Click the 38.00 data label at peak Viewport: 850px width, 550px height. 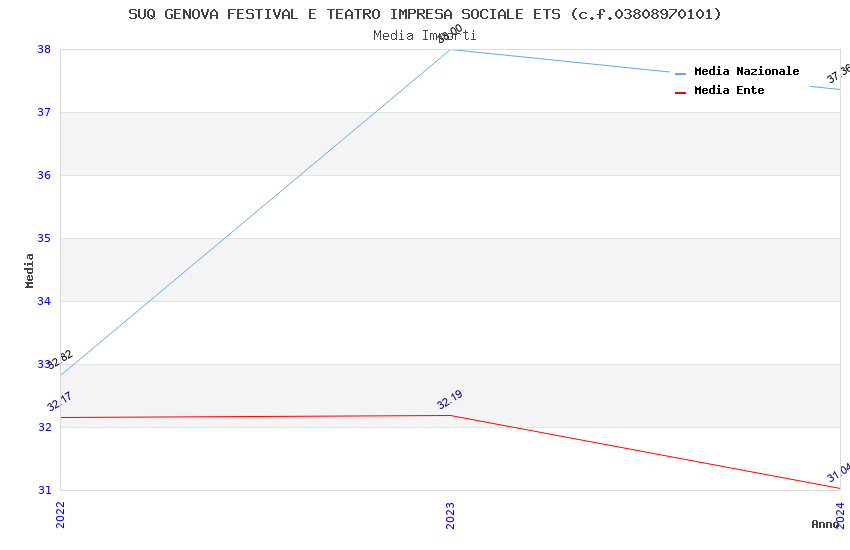click(x=450, y=34)
